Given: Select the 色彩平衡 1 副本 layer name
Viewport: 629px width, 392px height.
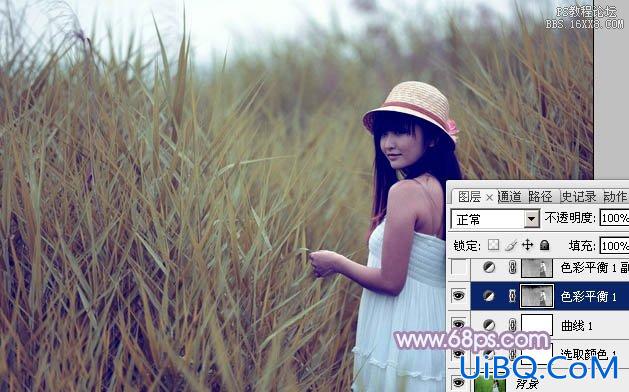Looking at the screenshot, I should click(595, 268).
